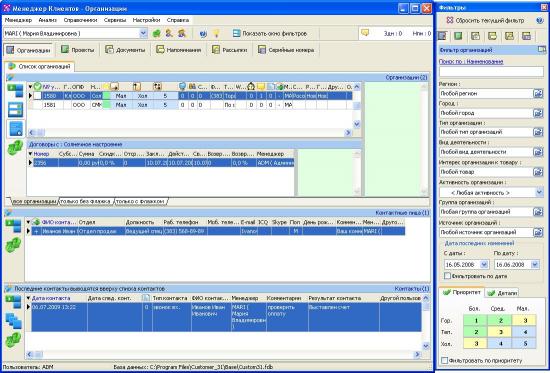Image resolution: width=550 pixels, height=373 pixels.
Task: Open the Вид деятельности lookup button
Action: 538,152
